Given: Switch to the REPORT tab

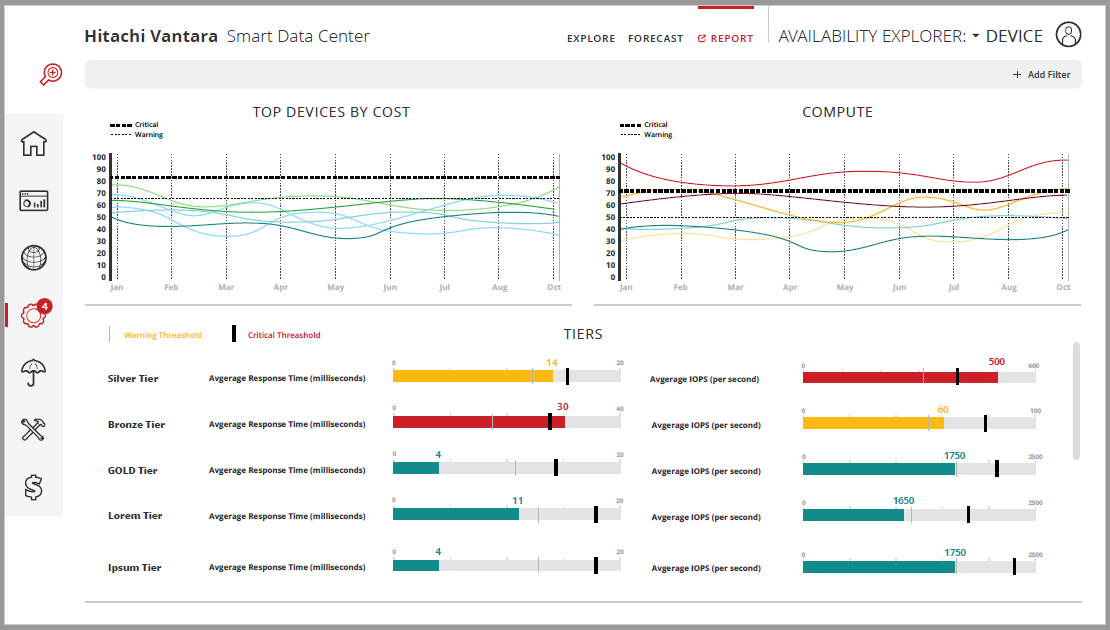Looking at the screenshot, I should [732, 38].
